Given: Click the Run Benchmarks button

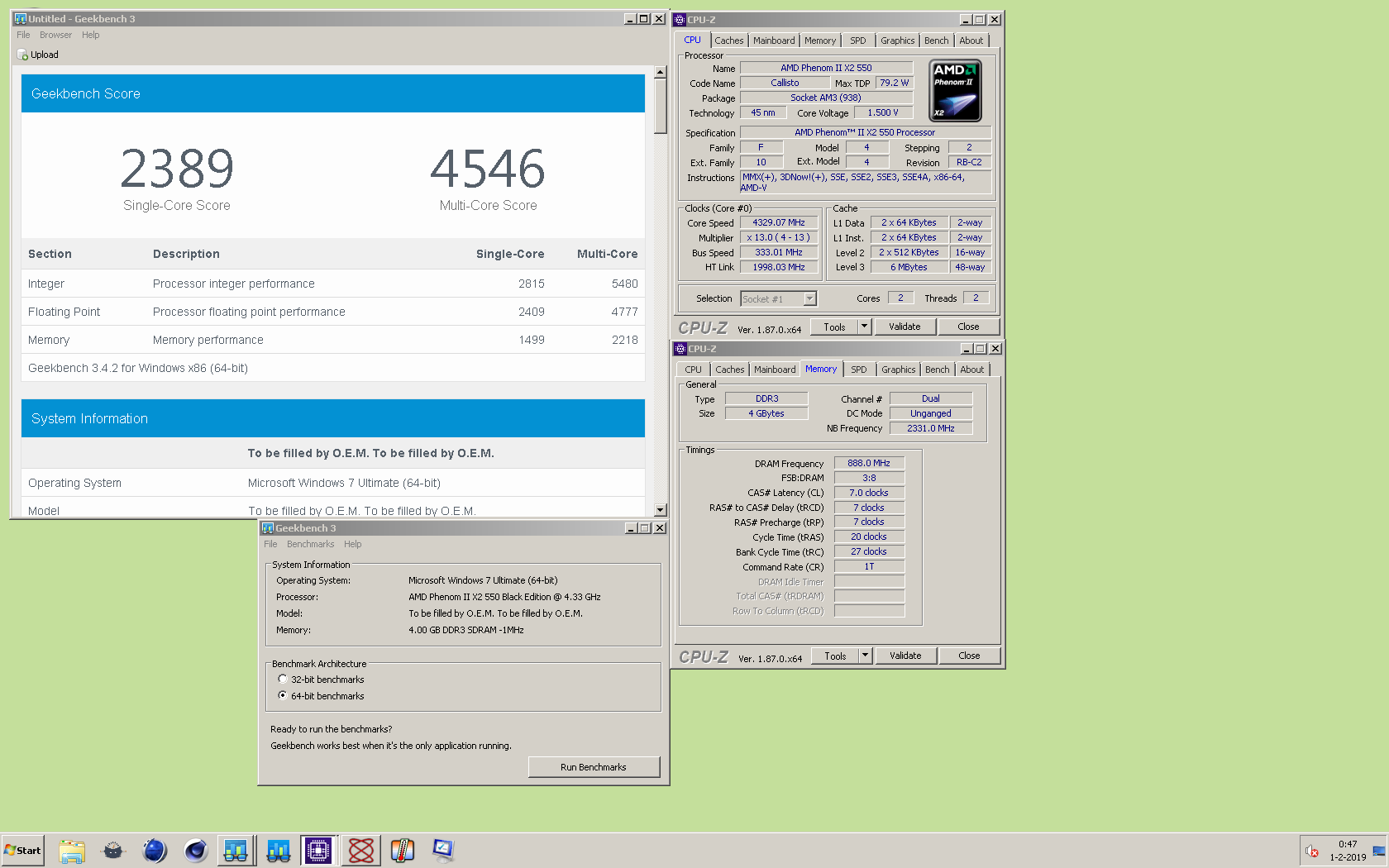Looking at the screenshot, I should pos(594,767).
